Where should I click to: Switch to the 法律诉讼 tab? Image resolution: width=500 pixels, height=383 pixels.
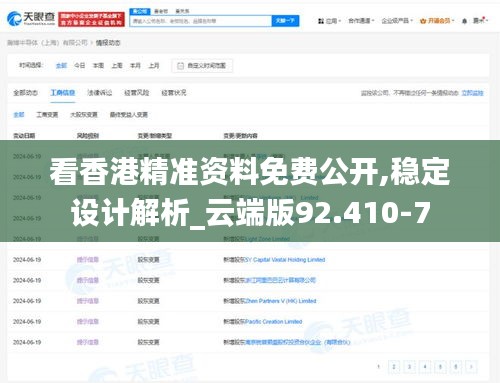point(99,93)
